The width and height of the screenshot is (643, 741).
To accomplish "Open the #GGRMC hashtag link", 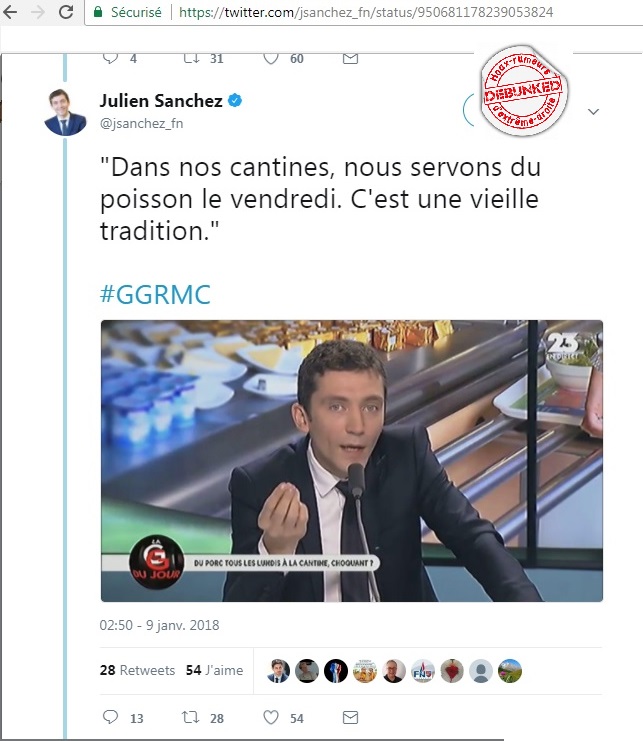I will pos(155,294).
